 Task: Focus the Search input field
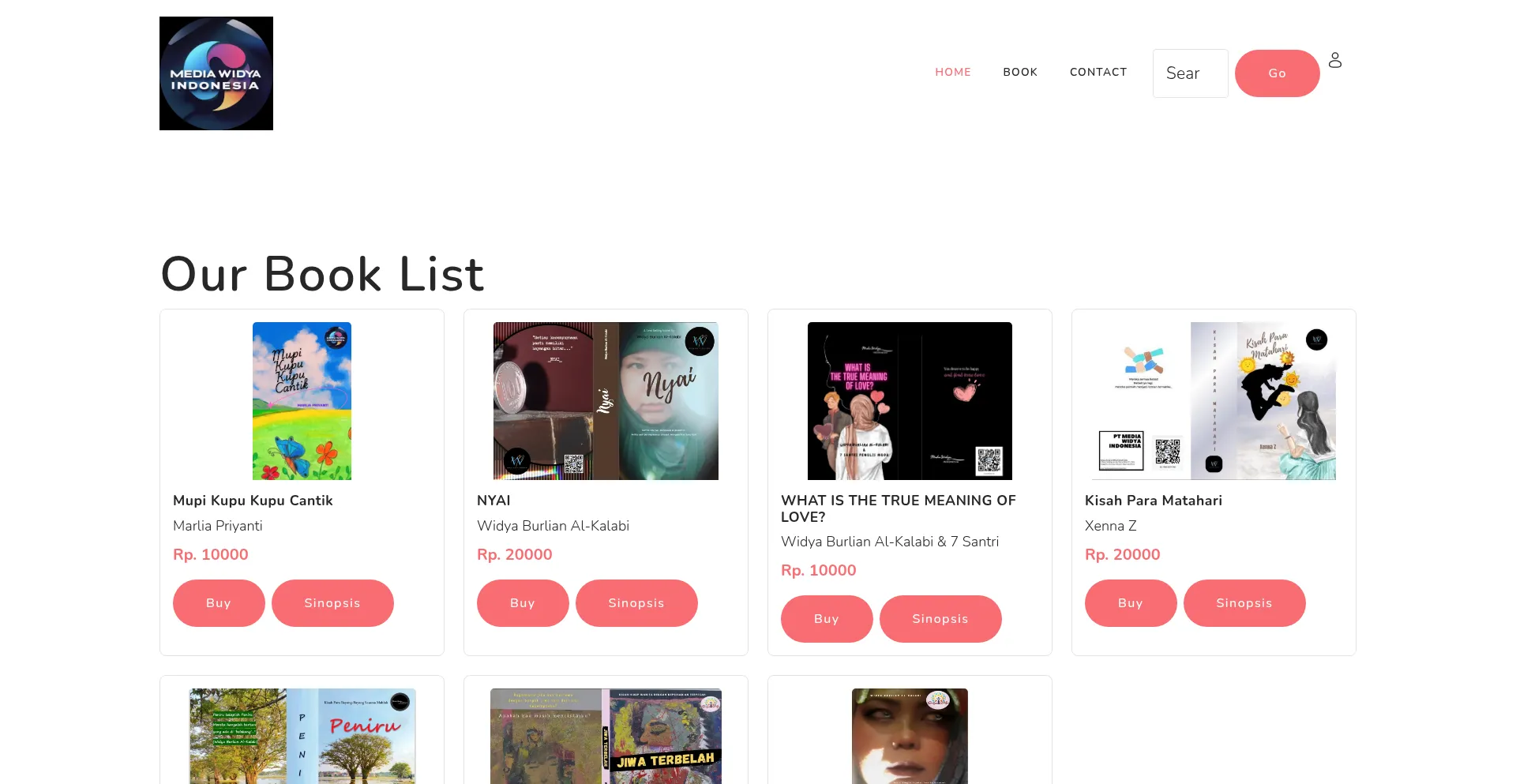click(1191, 73)
